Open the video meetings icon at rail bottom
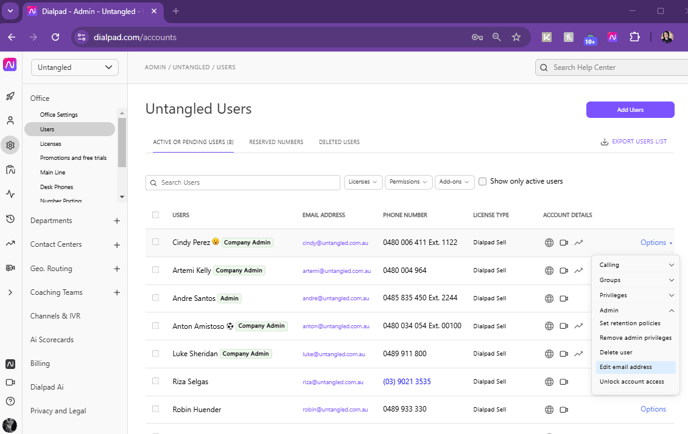688x434 pixels. pyautogui.click(x=10, y=382)
